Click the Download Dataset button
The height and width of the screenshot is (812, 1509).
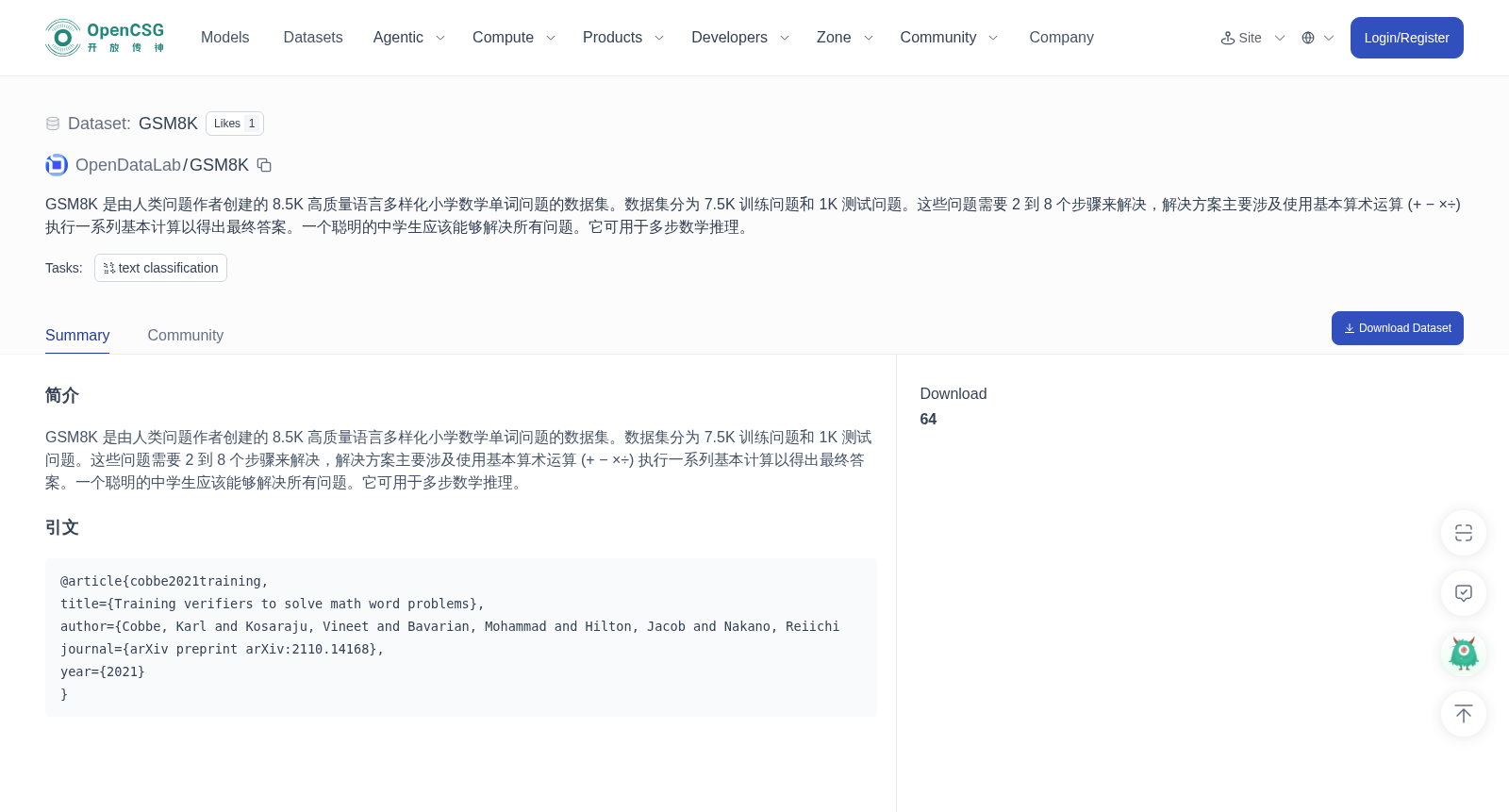point(1397,328)
